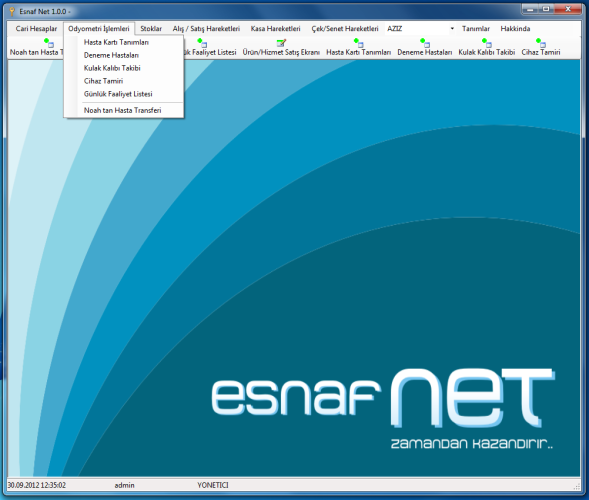
Task: Click Cihaz Tamiri toolbar icon
Action: (x=541, y=42)
